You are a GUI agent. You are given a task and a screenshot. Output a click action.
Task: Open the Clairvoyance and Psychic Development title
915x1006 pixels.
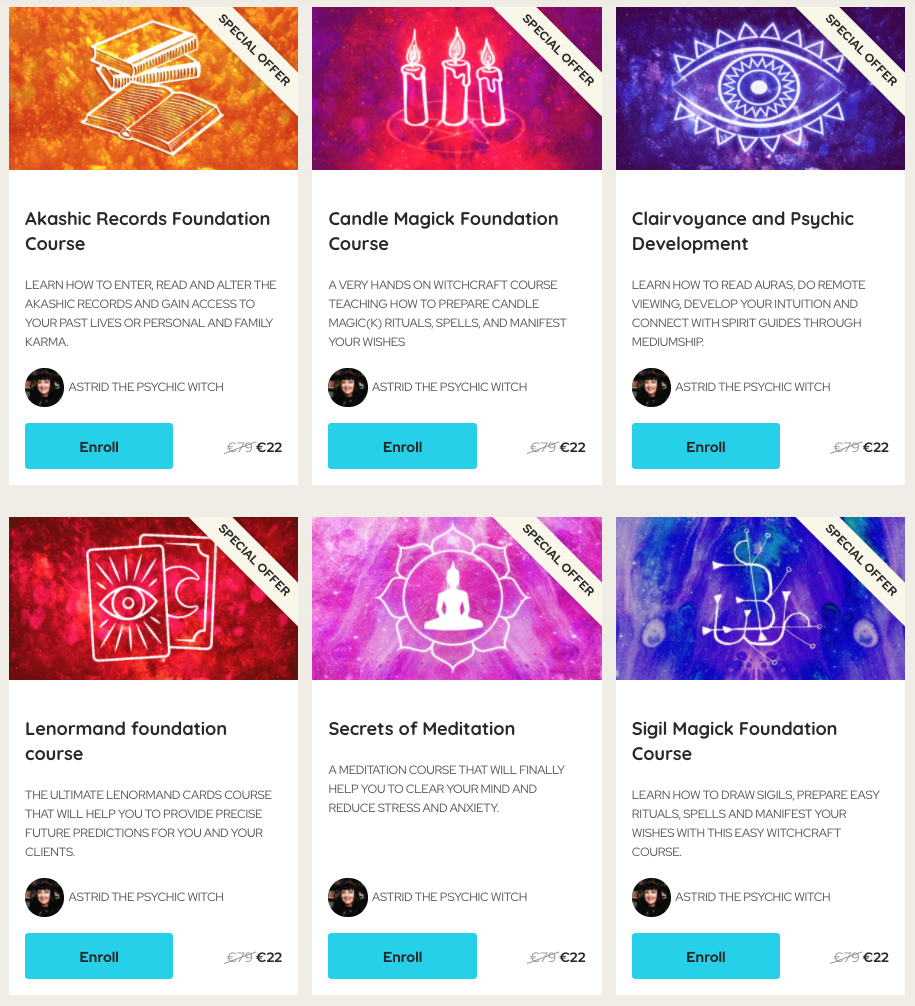point(742,231)
